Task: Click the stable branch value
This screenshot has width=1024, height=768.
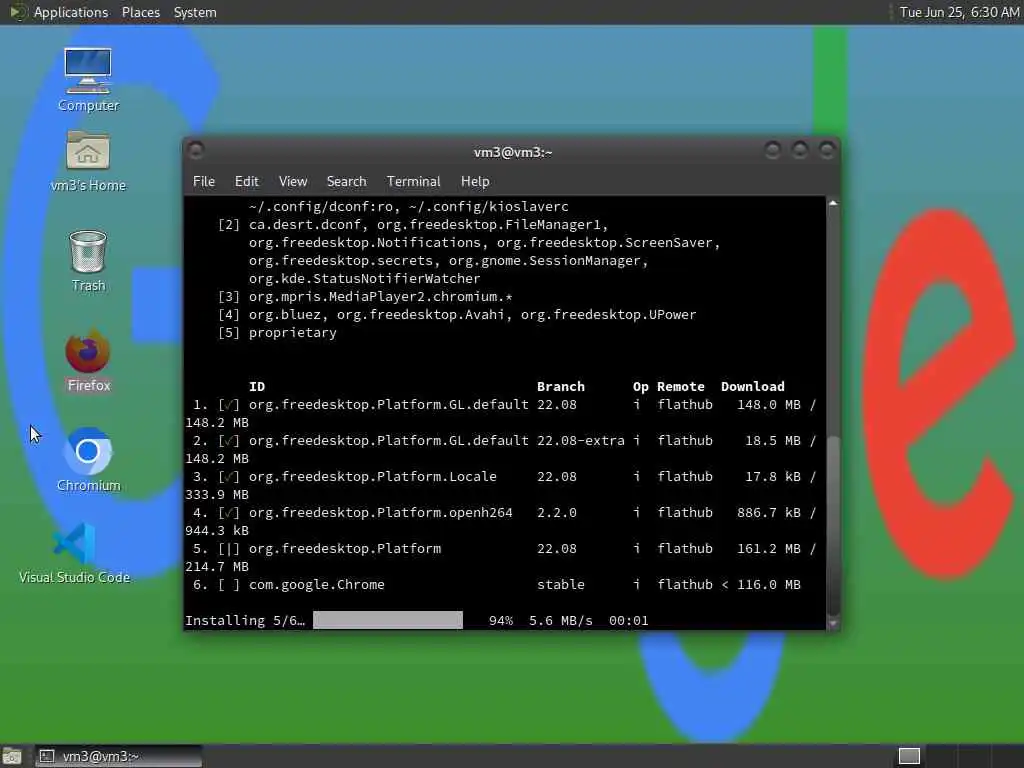Action: pos(560,584)
